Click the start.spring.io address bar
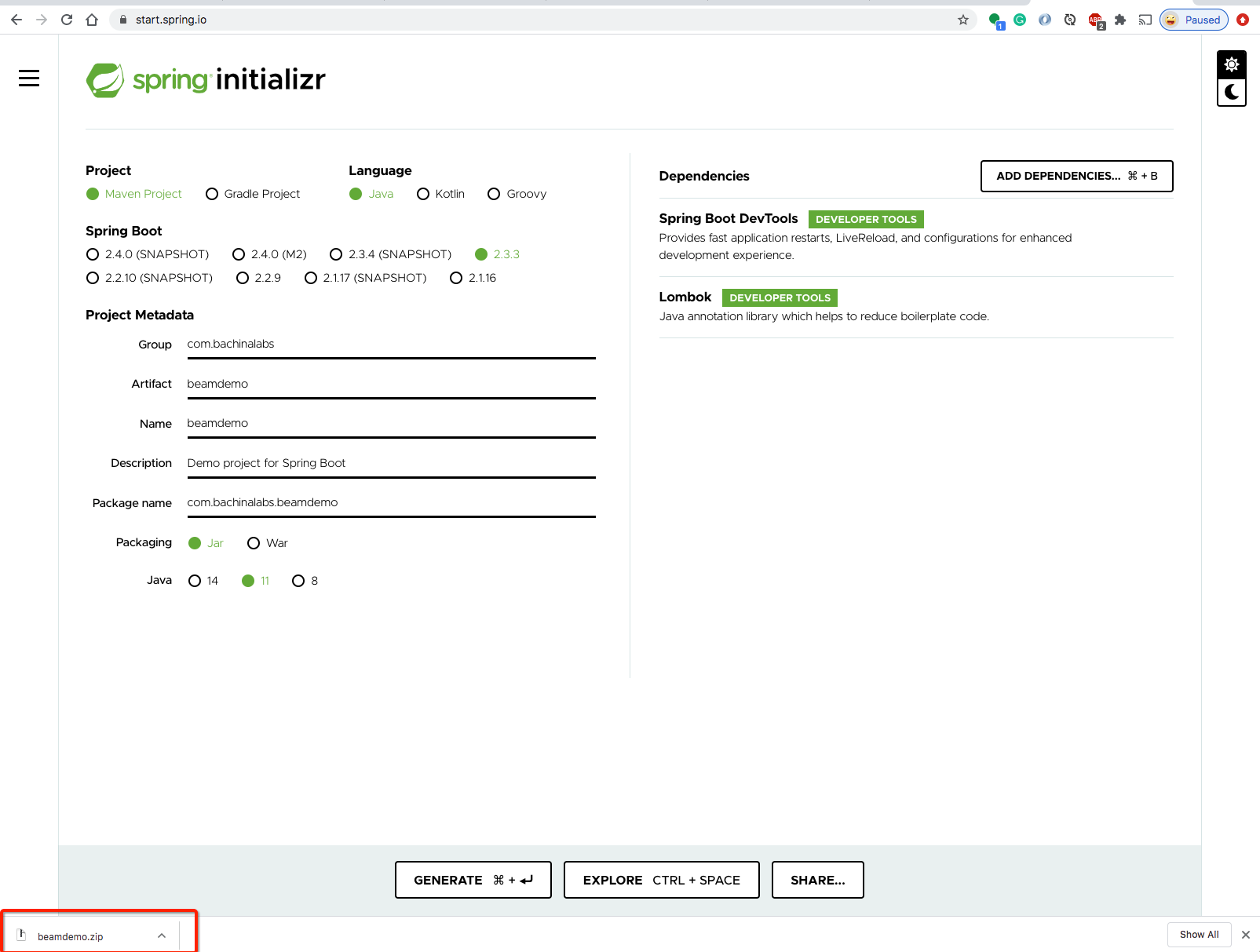This screenshot has width=1260, height=952. point(542,20)
